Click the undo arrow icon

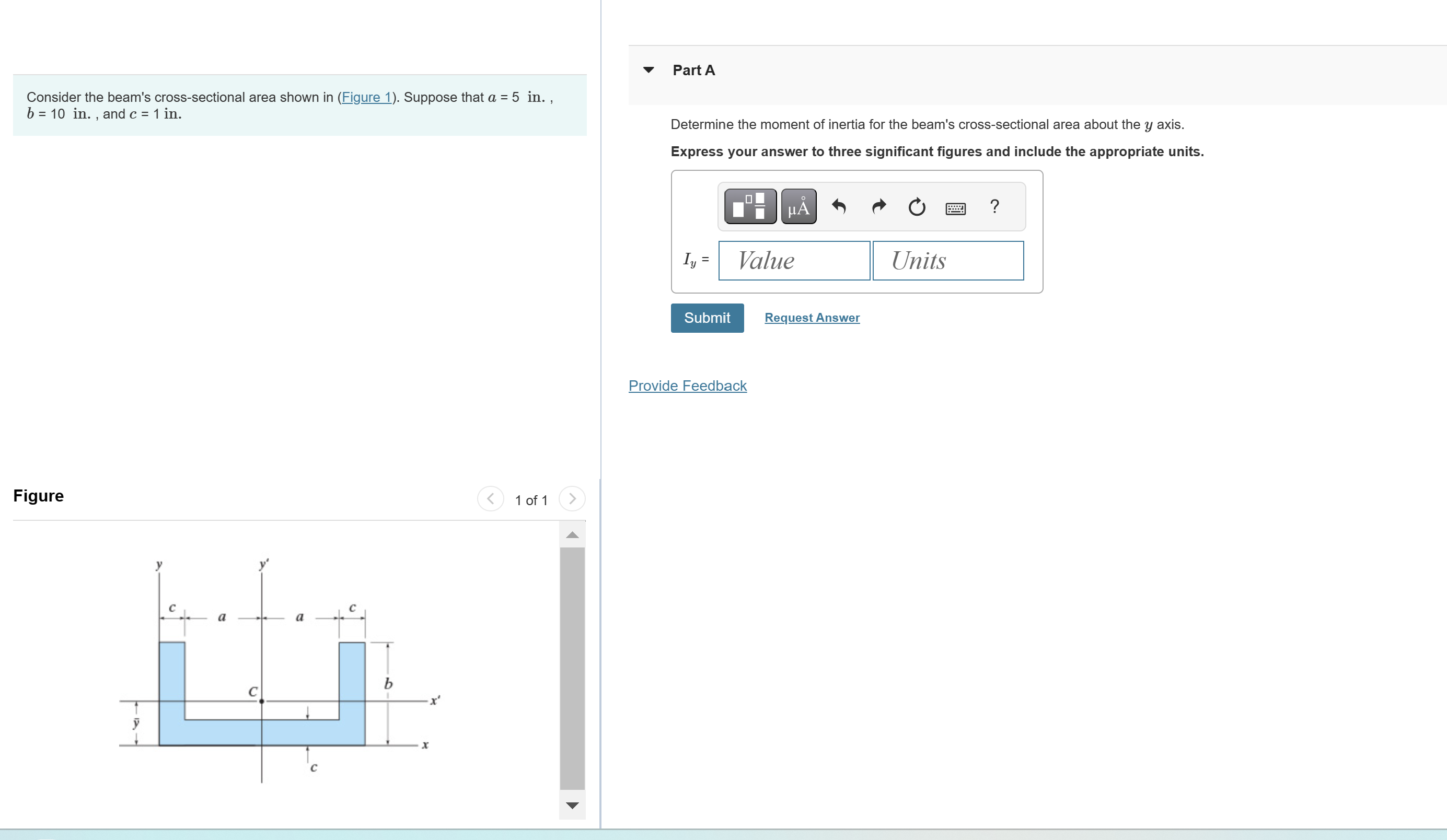[x=839, y=206]
